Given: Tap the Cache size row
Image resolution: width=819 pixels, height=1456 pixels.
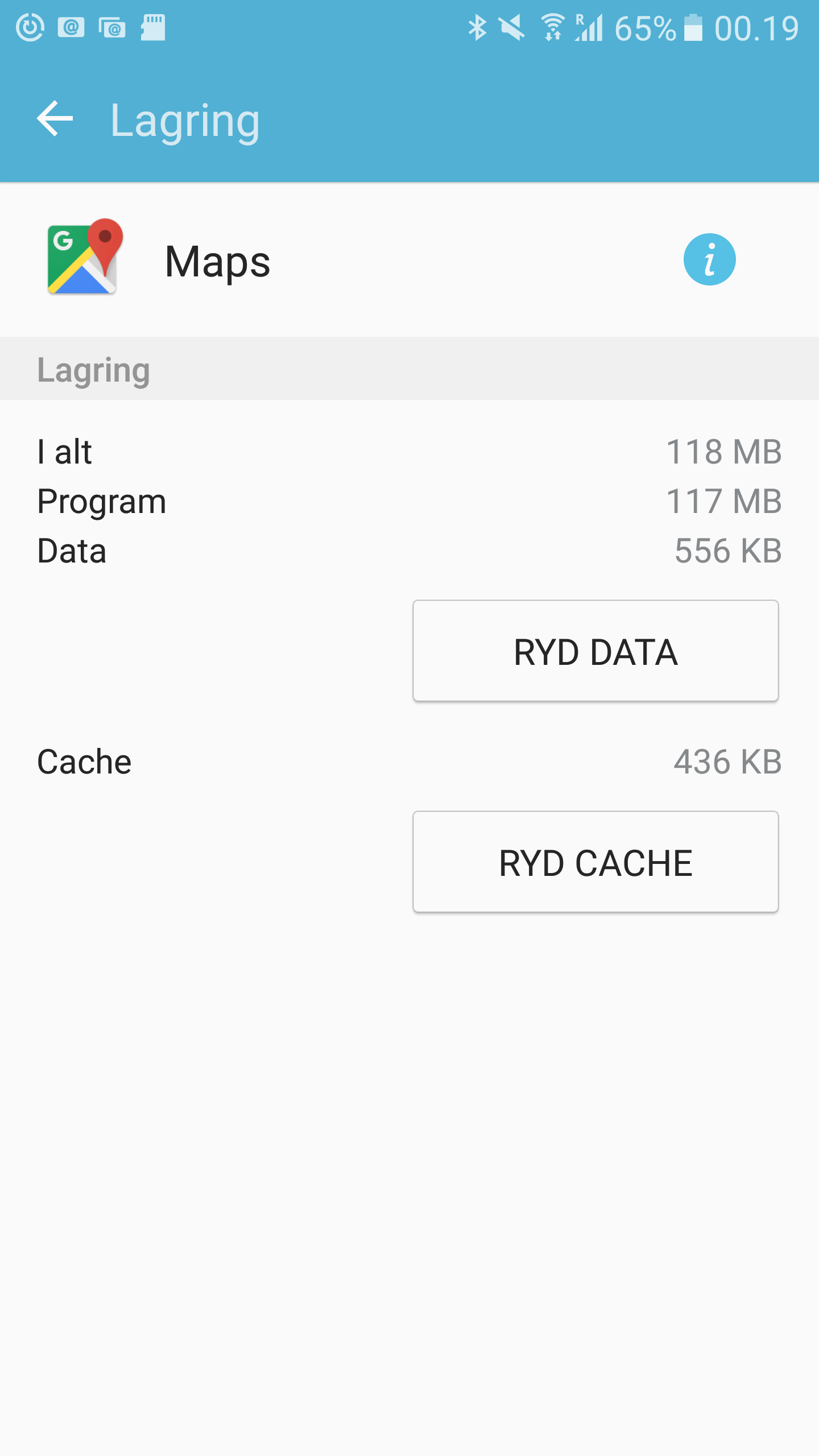Looking at the screenshot, I should (x=409, y=762).
